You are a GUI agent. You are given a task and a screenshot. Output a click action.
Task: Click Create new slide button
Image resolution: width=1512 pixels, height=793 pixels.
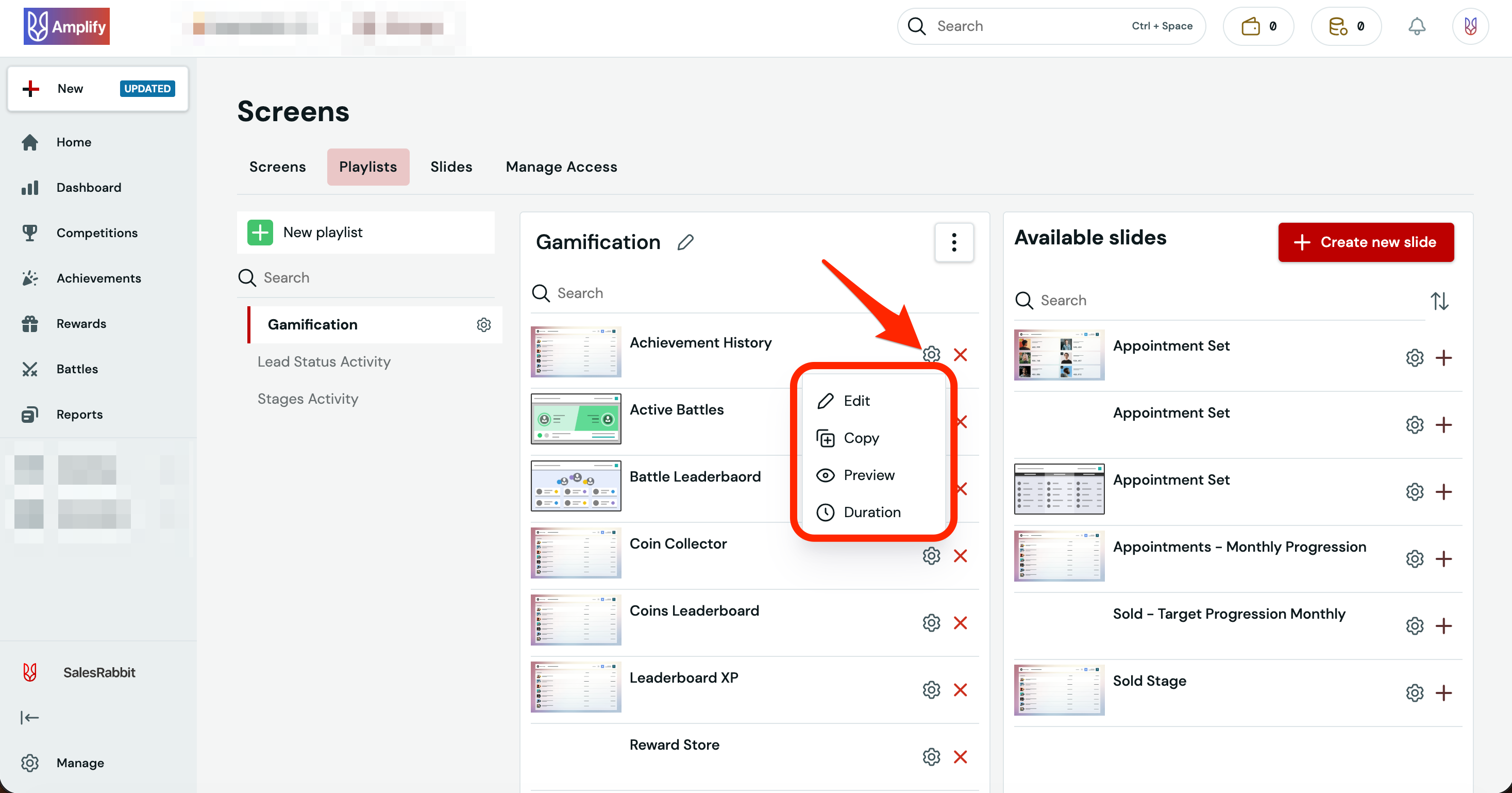coord(1366,242)
